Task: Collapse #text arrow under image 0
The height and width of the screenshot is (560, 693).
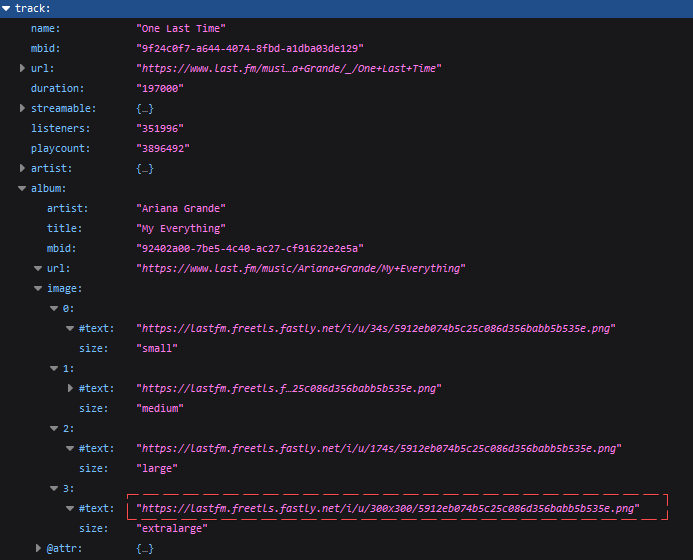Action: coord(70,328)
